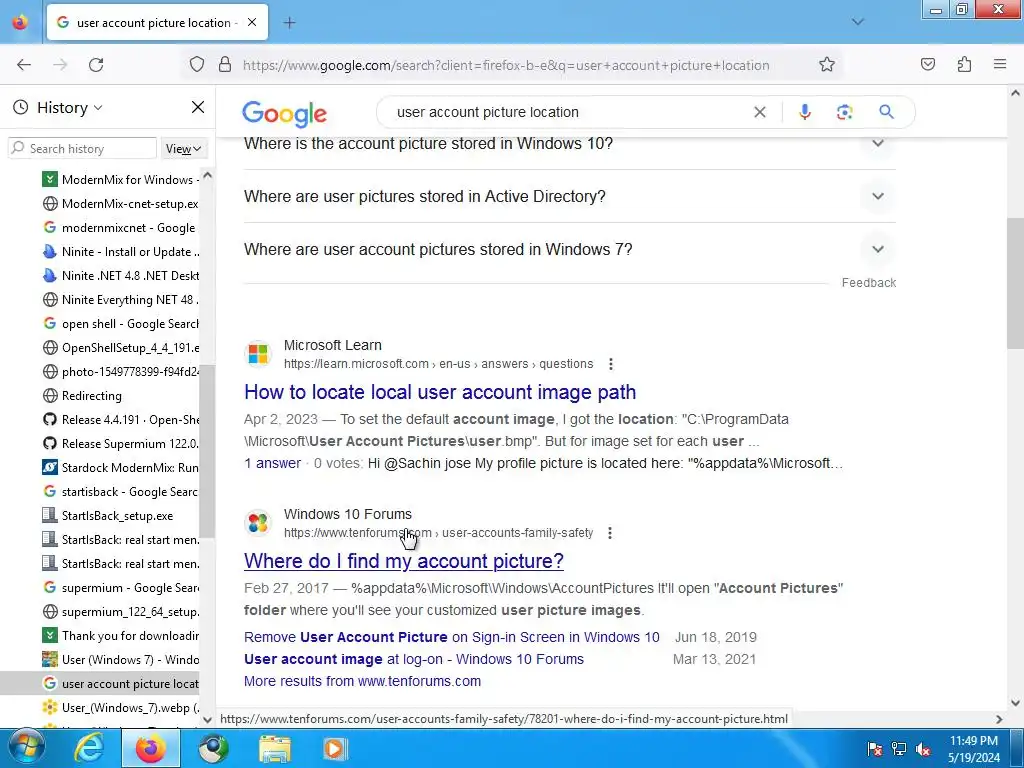Select Ninite - Install or Update history entry
This screenshot has height=768, width=1024.
point(120,251)
